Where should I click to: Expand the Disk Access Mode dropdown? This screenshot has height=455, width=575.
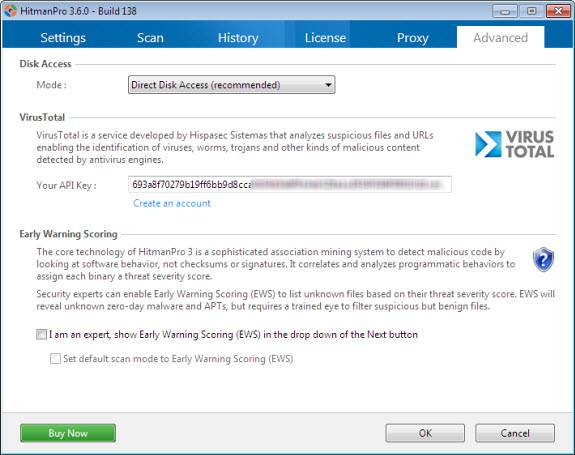231,85
